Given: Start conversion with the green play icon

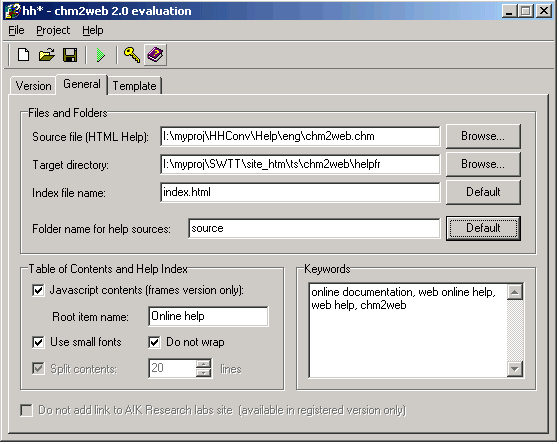Looking at the screenshot, I should pos(101,55).
